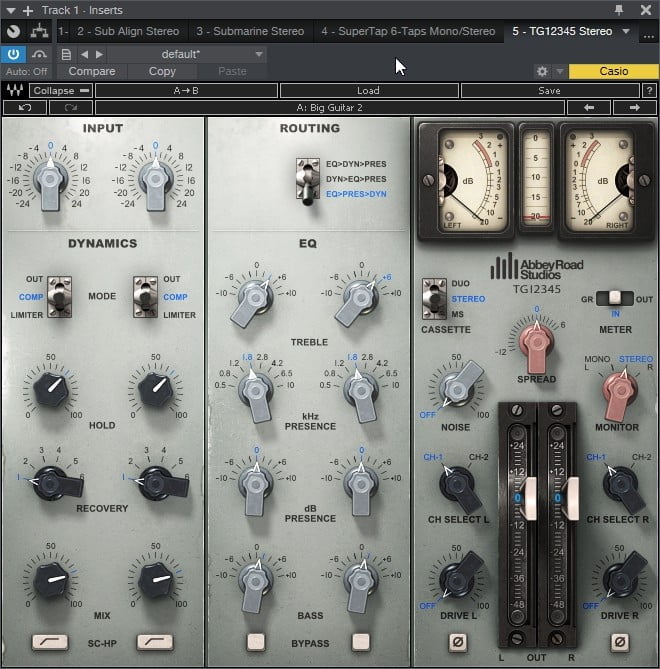
Task: Open the Track 1 Inserts dropdown triangle
Action: [x=11, y=10]
